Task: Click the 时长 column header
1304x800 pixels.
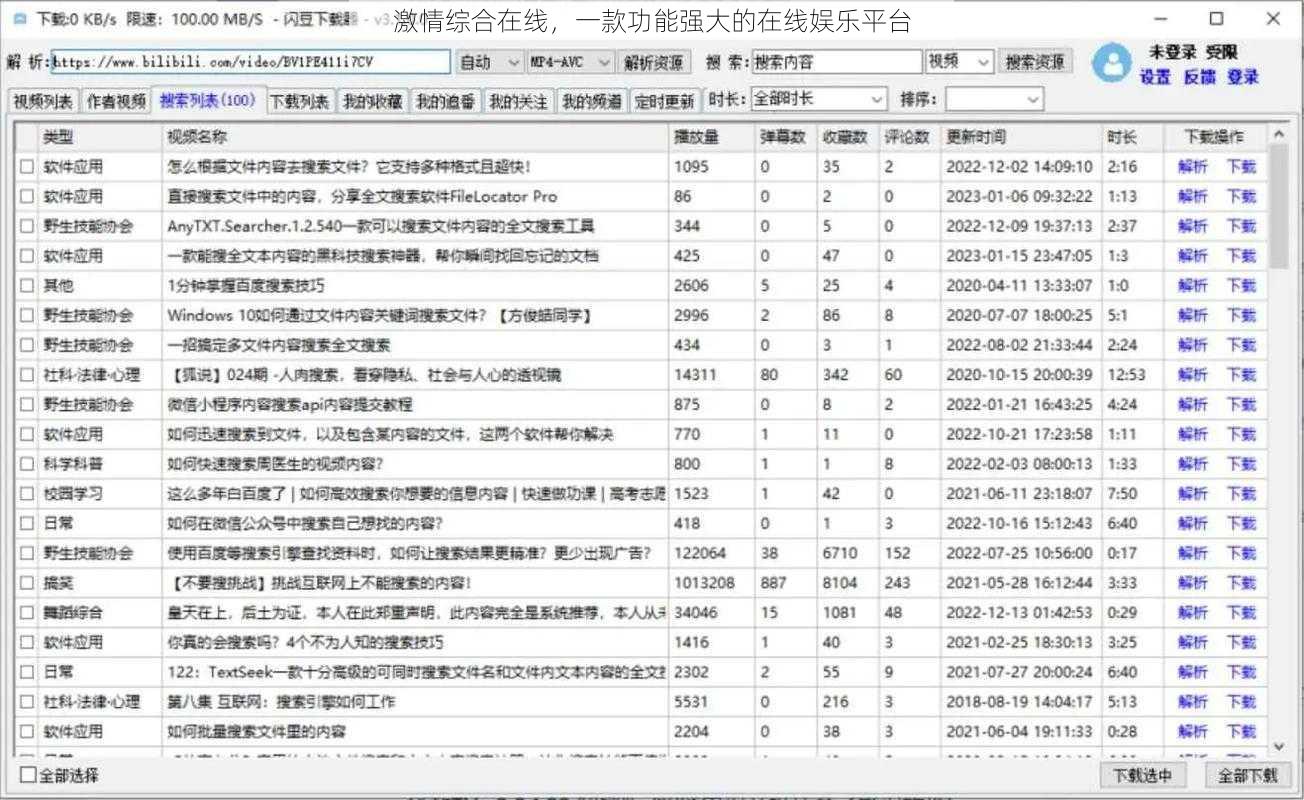Action: click(1133, 137)
